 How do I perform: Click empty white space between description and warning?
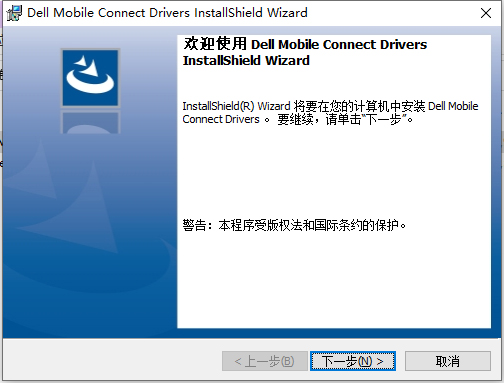pos(333,172)
